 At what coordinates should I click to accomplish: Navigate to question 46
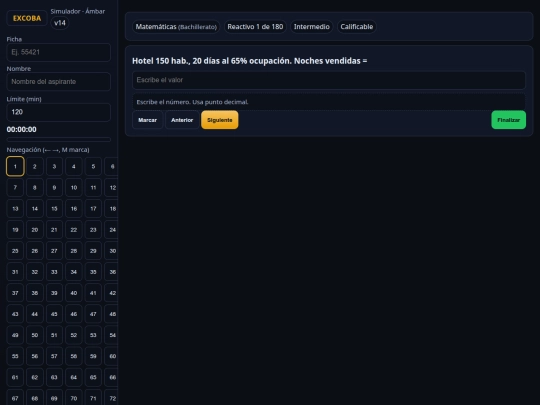pos(74,314)
